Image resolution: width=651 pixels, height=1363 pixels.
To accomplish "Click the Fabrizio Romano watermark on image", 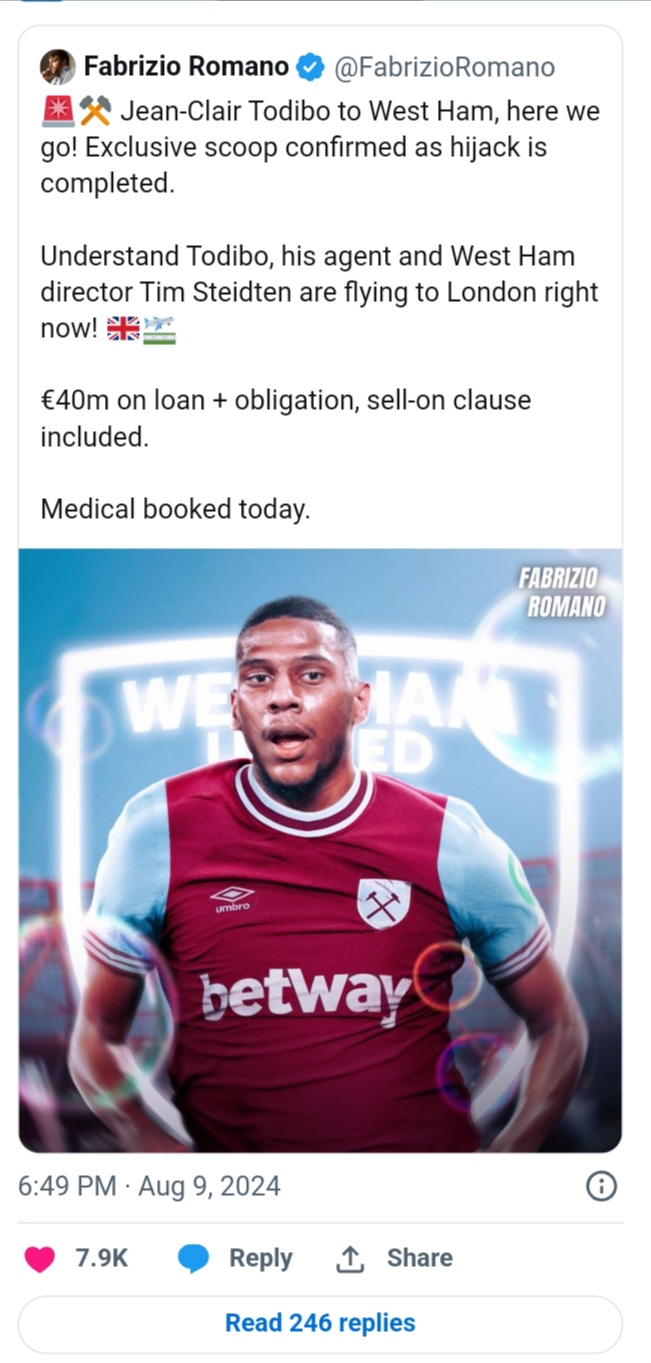I will pos(561,591).
